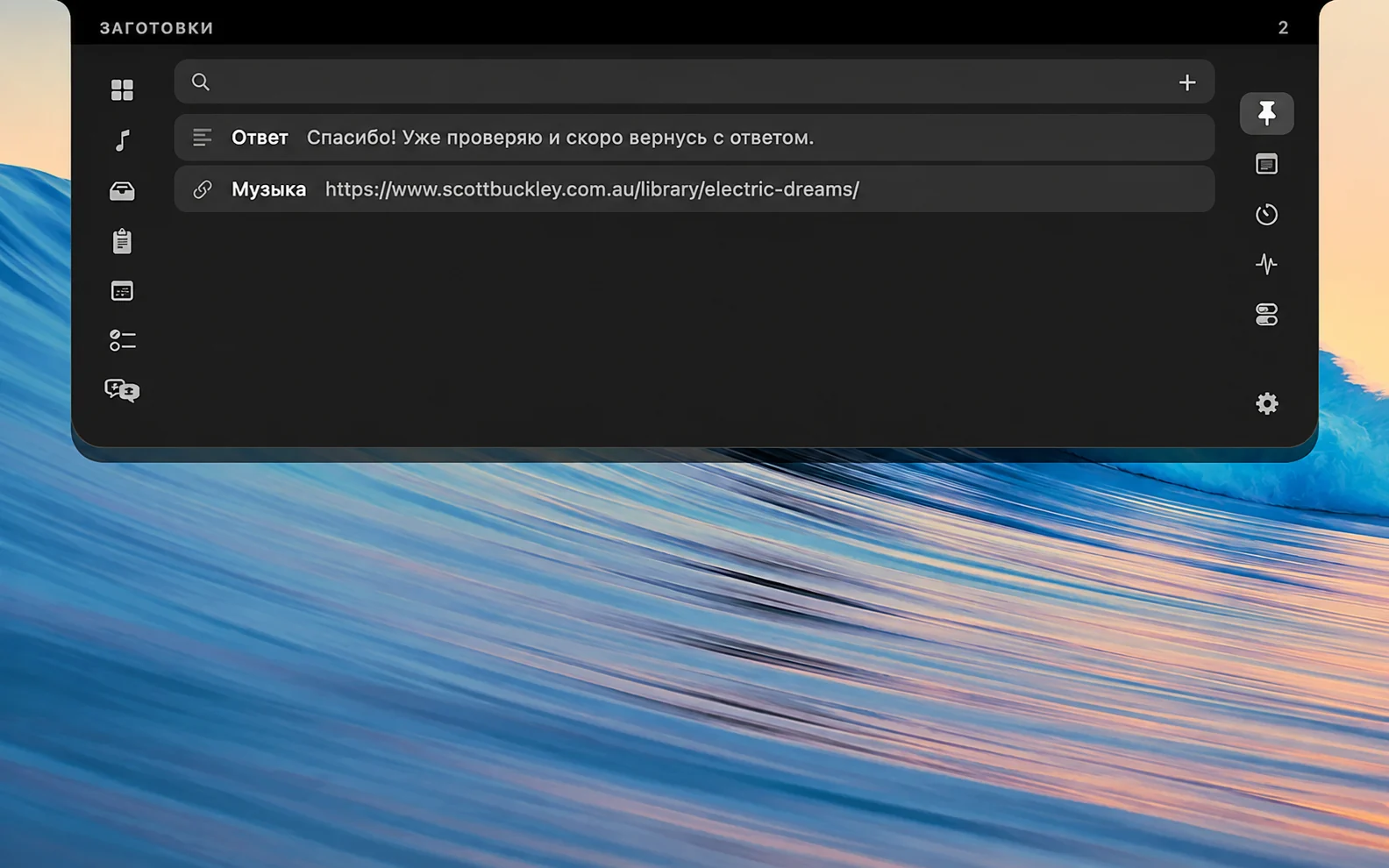Click the ЗАГОТОВКИ header title
The width and height of the screenshot is (1389, 868).
(157, 28)
